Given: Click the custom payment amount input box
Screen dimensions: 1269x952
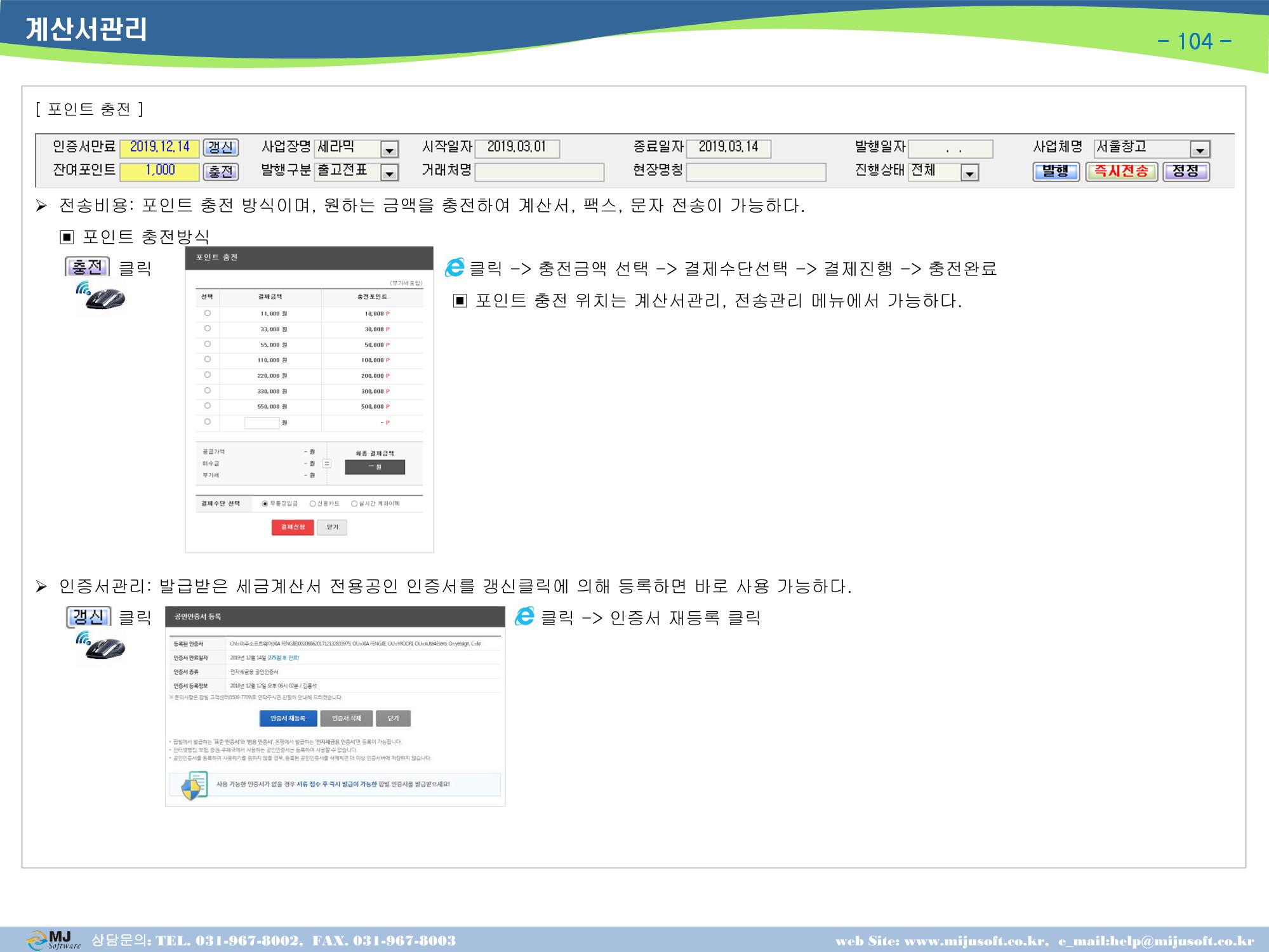Looking at the screenshot, I should tap(262, 423).
